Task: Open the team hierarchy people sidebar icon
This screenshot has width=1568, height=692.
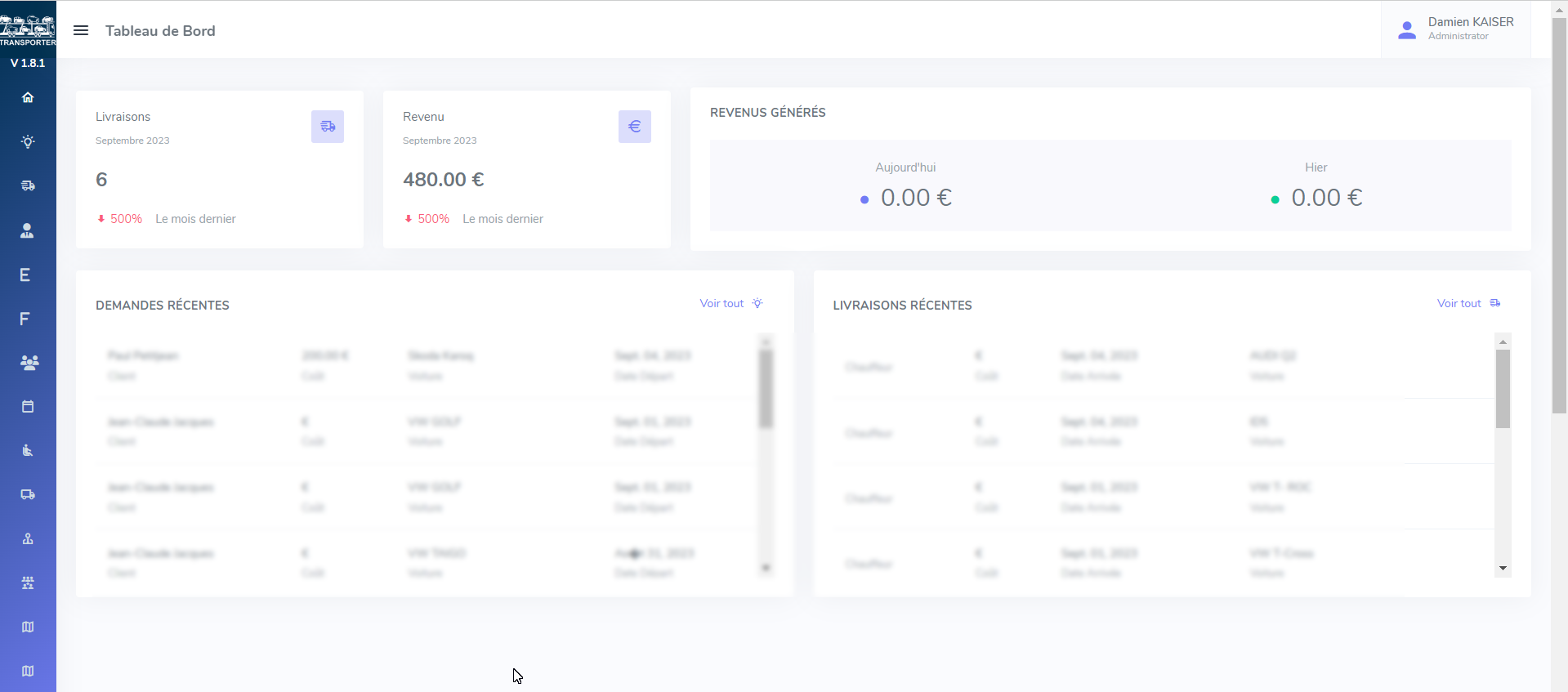Action: (x=28, y=583)
